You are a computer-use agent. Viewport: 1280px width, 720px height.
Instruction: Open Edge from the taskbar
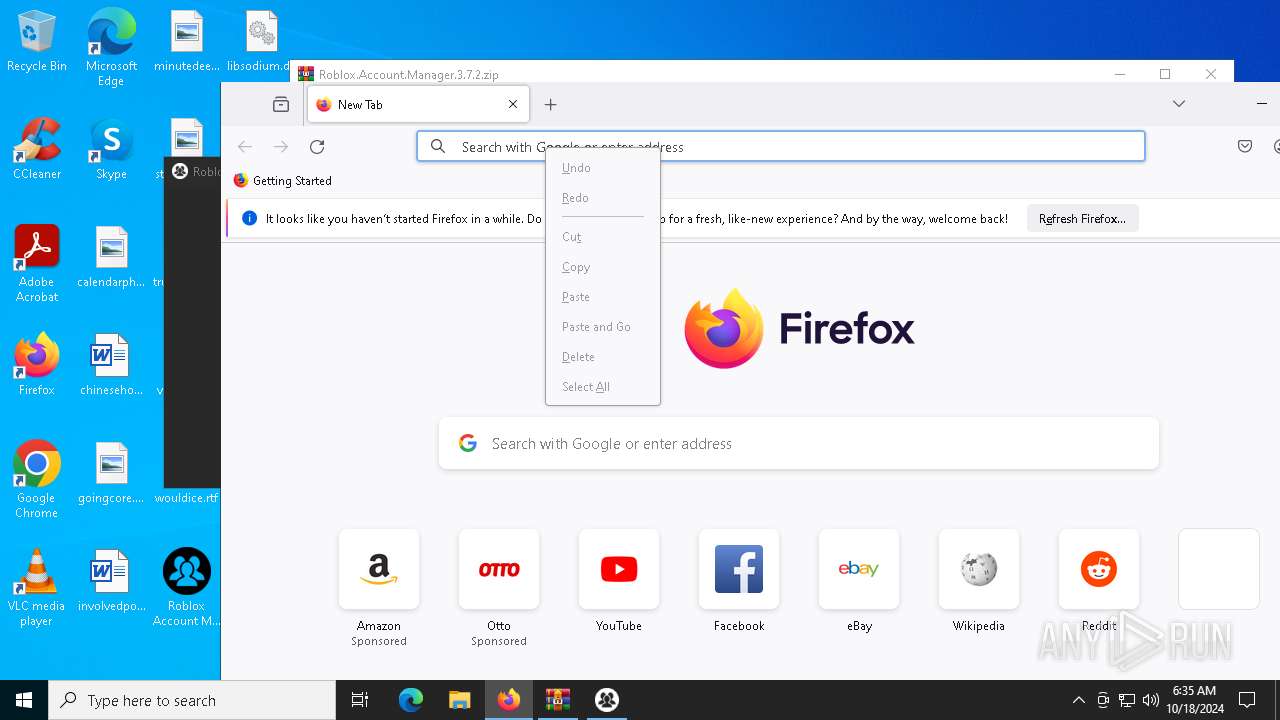pyautogui.click(x=411, y=700)
